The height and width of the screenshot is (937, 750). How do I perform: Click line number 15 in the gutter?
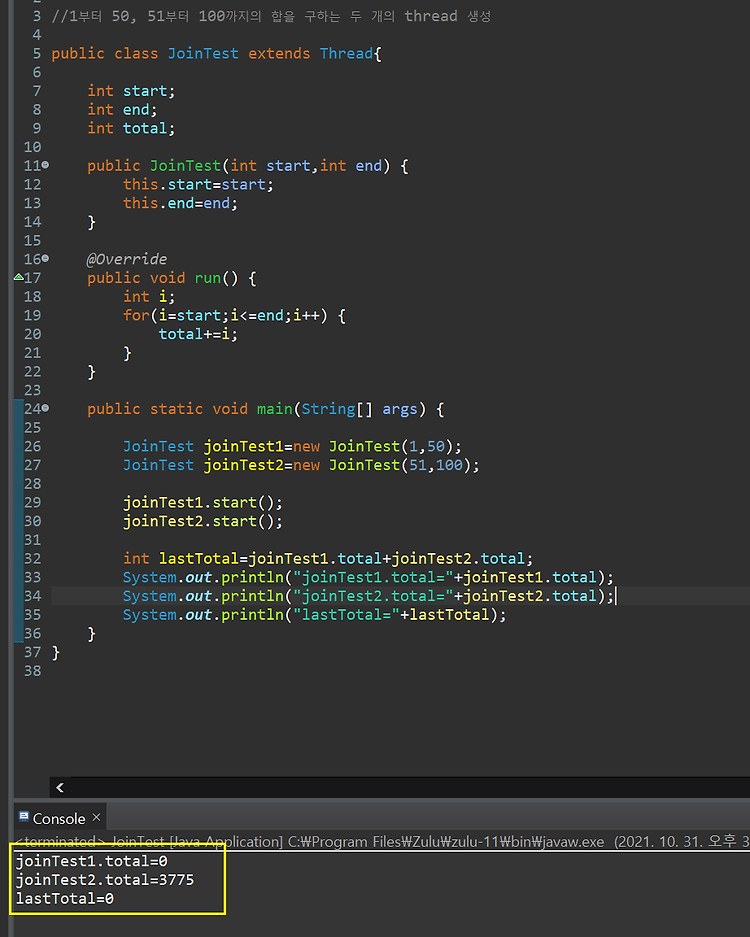[32, 240]
